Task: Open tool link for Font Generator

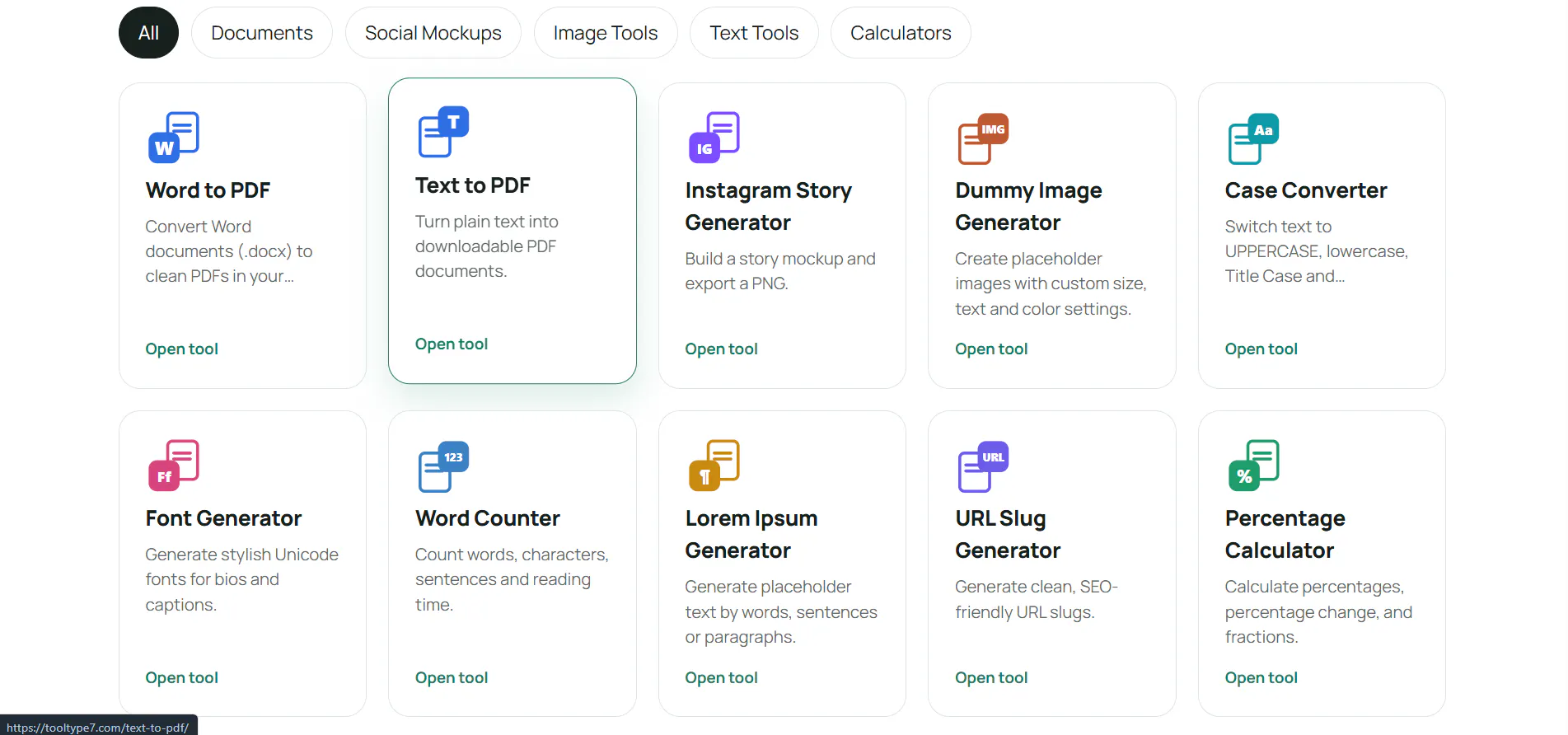Action: tap(182, 677)
